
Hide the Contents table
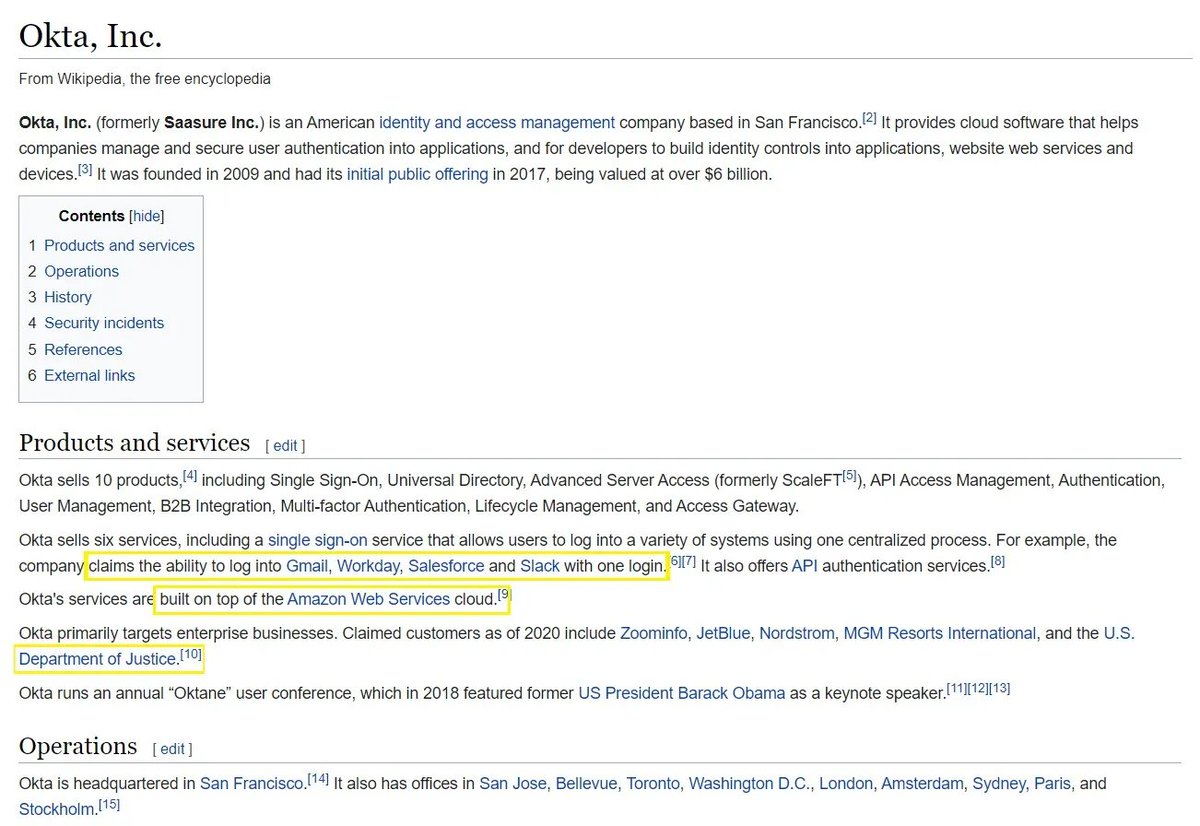(x=147, y=216)
